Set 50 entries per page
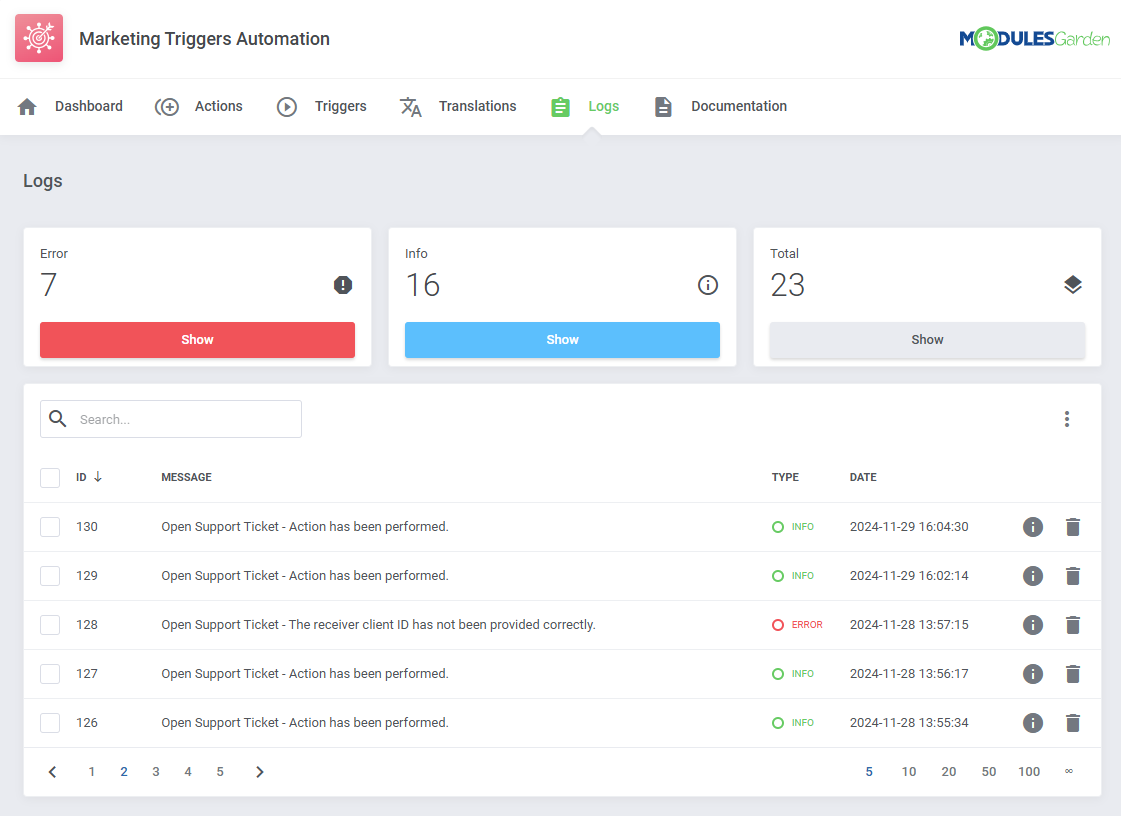Image resolution: width=1121 pixels, height=816 pixels. tap(989, 772)
